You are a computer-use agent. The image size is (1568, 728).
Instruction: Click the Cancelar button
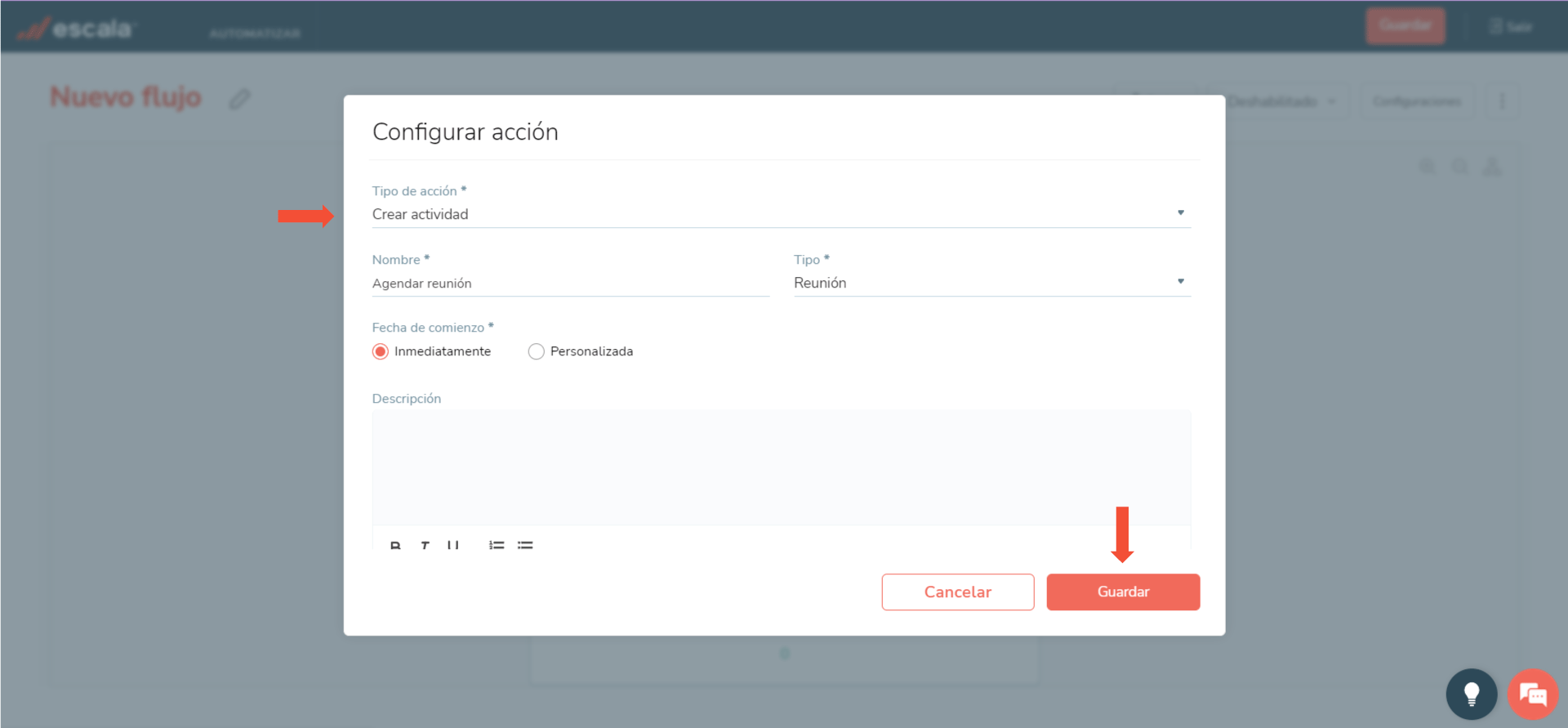pyautogui.click(x=958, y=592)
